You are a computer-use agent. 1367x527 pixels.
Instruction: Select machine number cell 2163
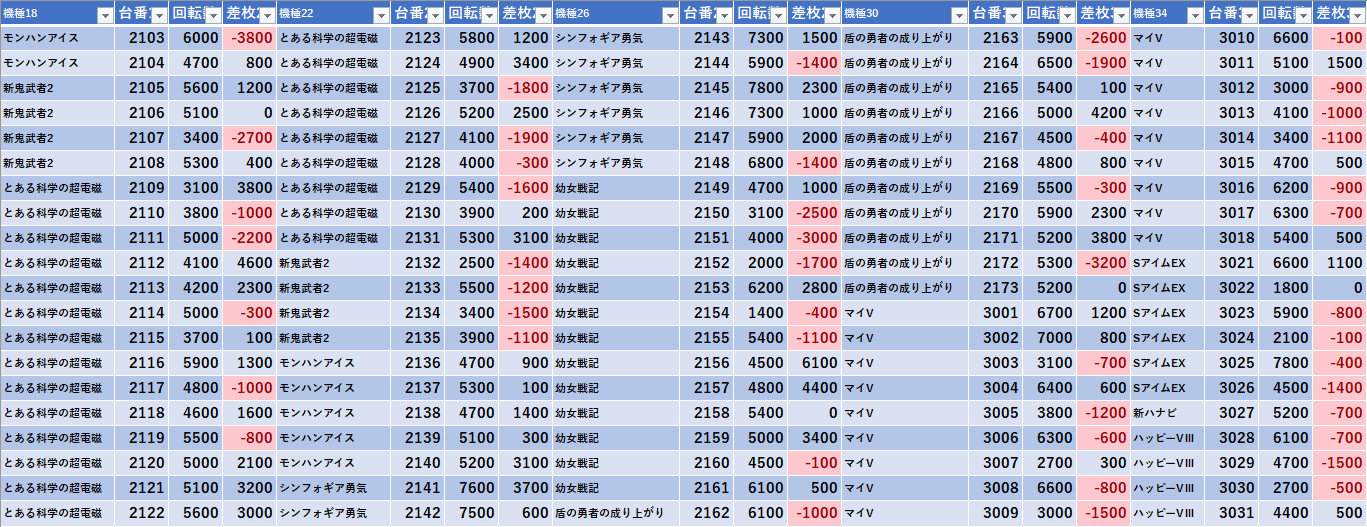pos(995,38)
